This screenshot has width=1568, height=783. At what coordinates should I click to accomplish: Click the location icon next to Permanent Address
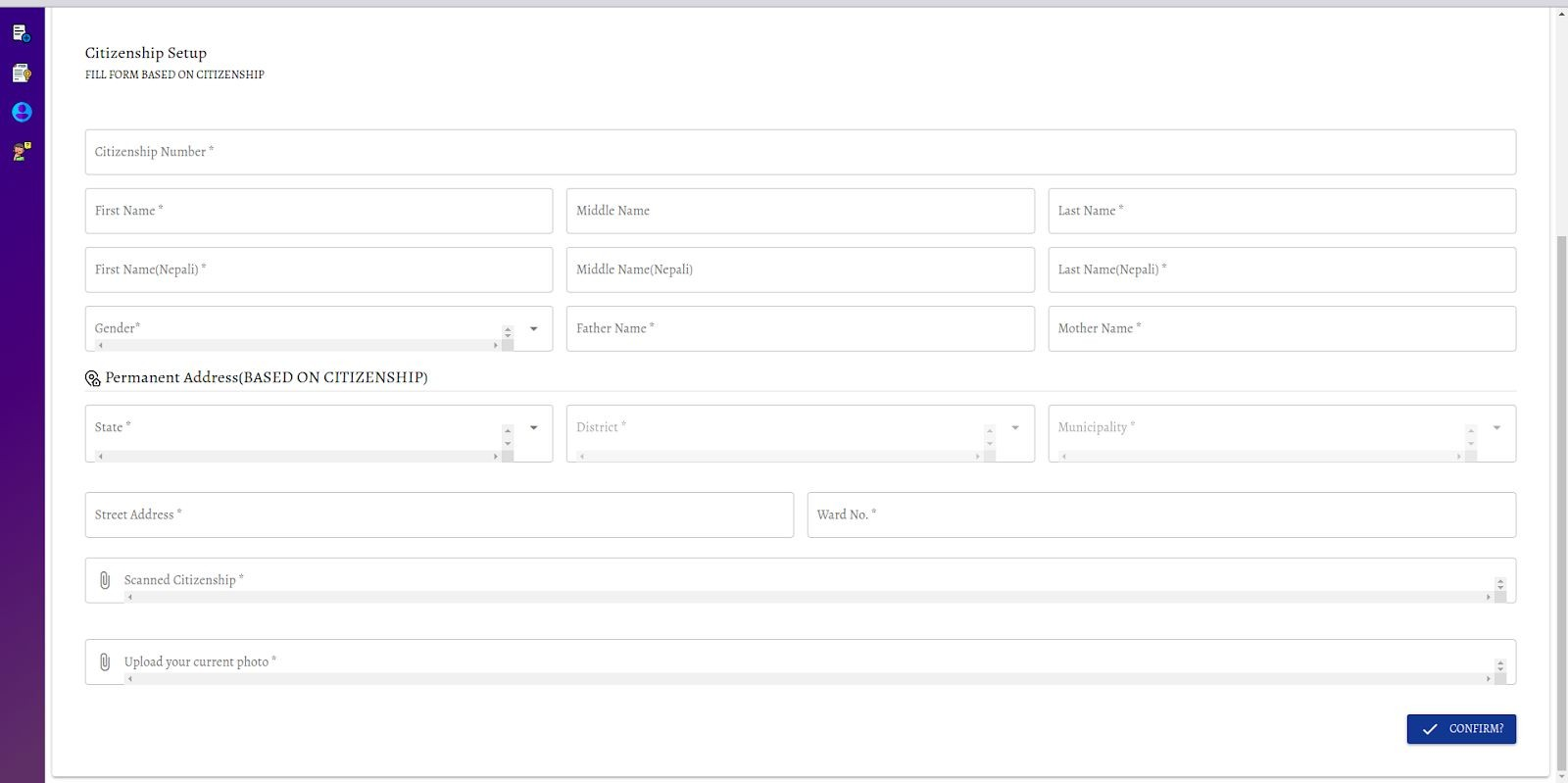tap(93, 378)
